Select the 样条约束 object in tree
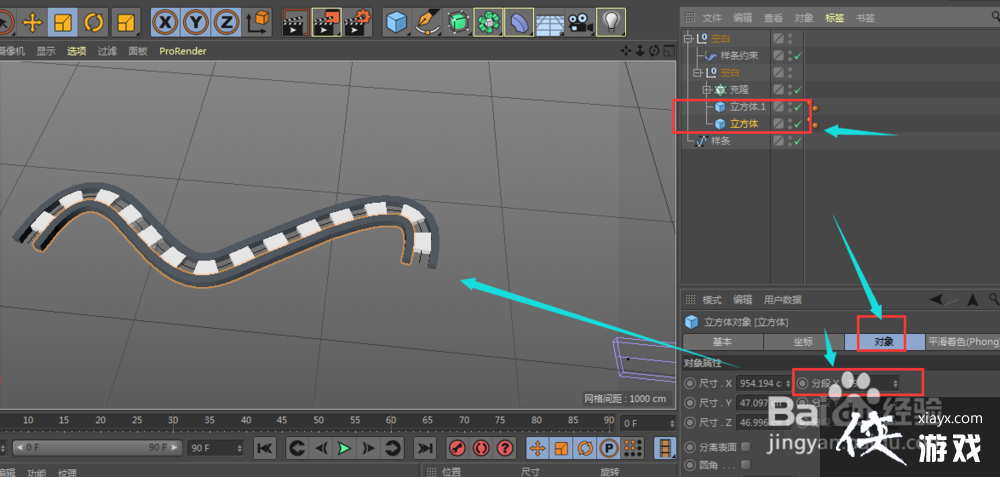1000x477 pixels. pos(739,55)
